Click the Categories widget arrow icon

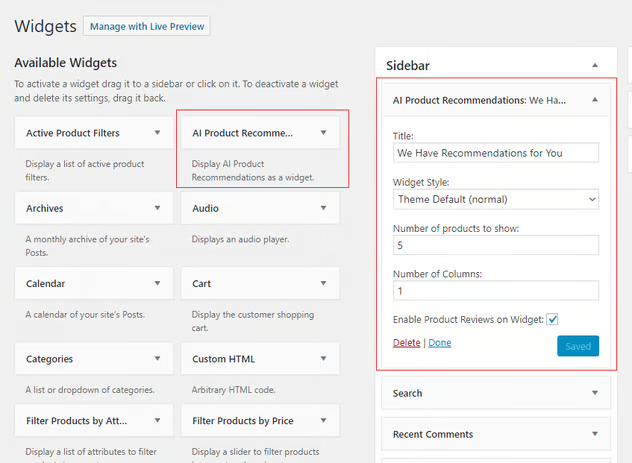point(157,358)
